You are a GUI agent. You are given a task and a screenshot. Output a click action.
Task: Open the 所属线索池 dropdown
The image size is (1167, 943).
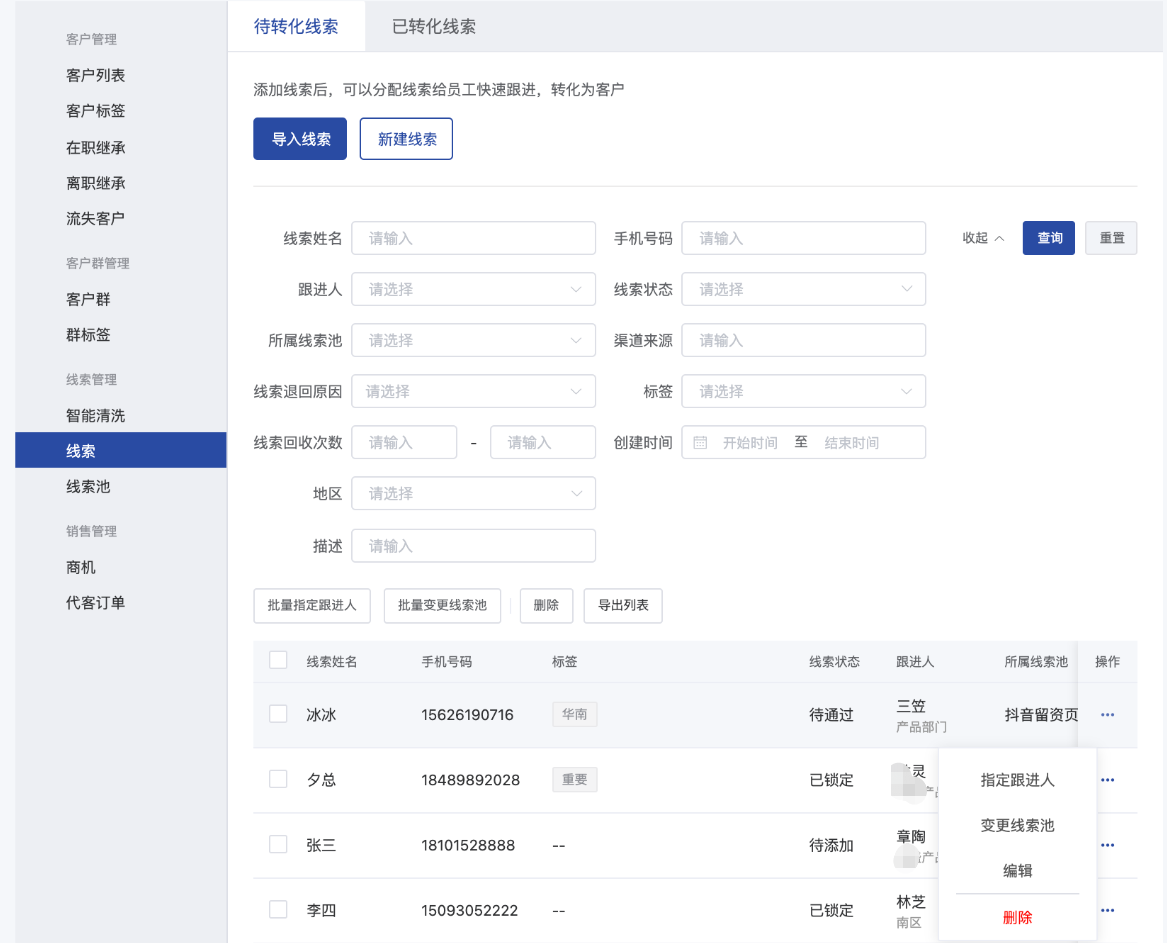click(473, 341)
